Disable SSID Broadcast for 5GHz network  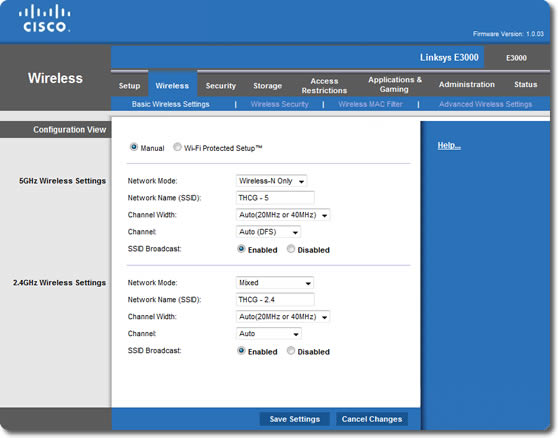pos(291,249)
